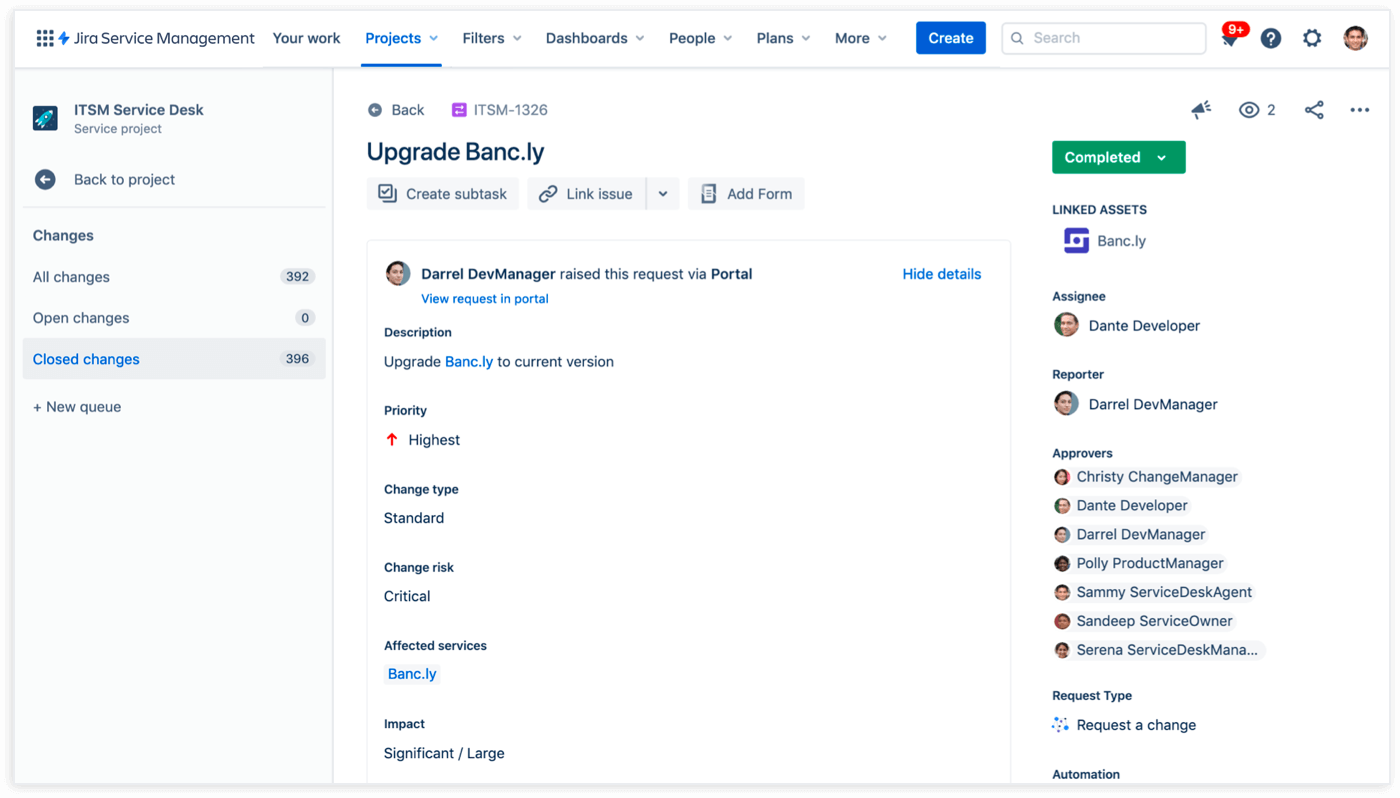Click the Banc.ly affected service tag

[x=412, y=674]
